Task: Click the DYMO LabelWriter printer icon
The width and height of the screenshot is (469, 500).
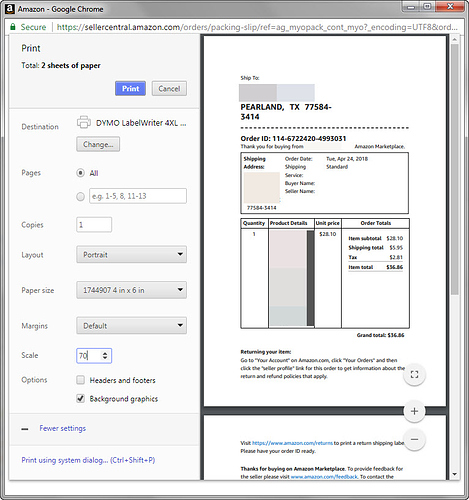Action: point(84,122)
